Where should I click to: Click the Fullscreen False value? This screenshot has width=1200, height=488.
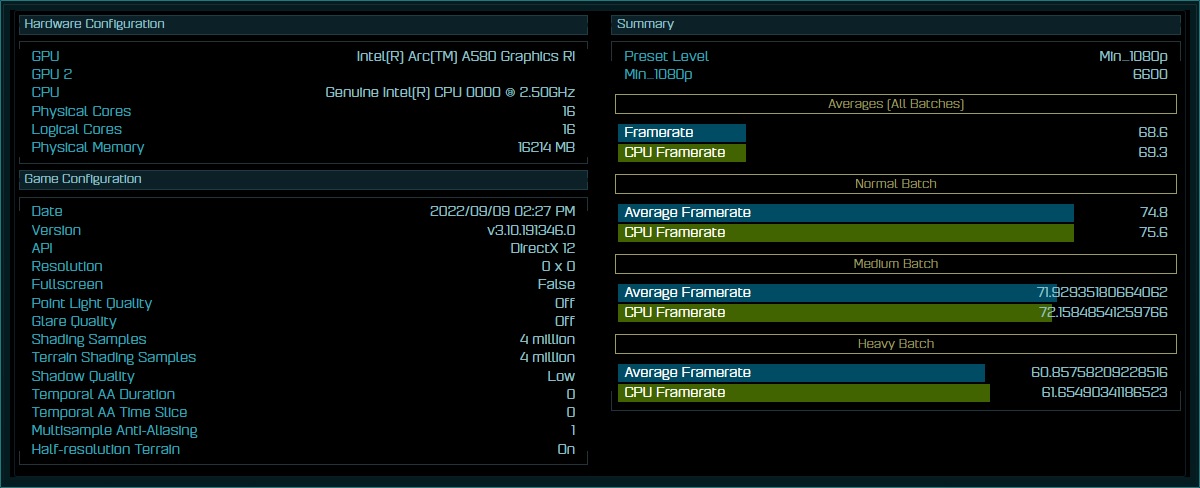click(x=556, y=285)
